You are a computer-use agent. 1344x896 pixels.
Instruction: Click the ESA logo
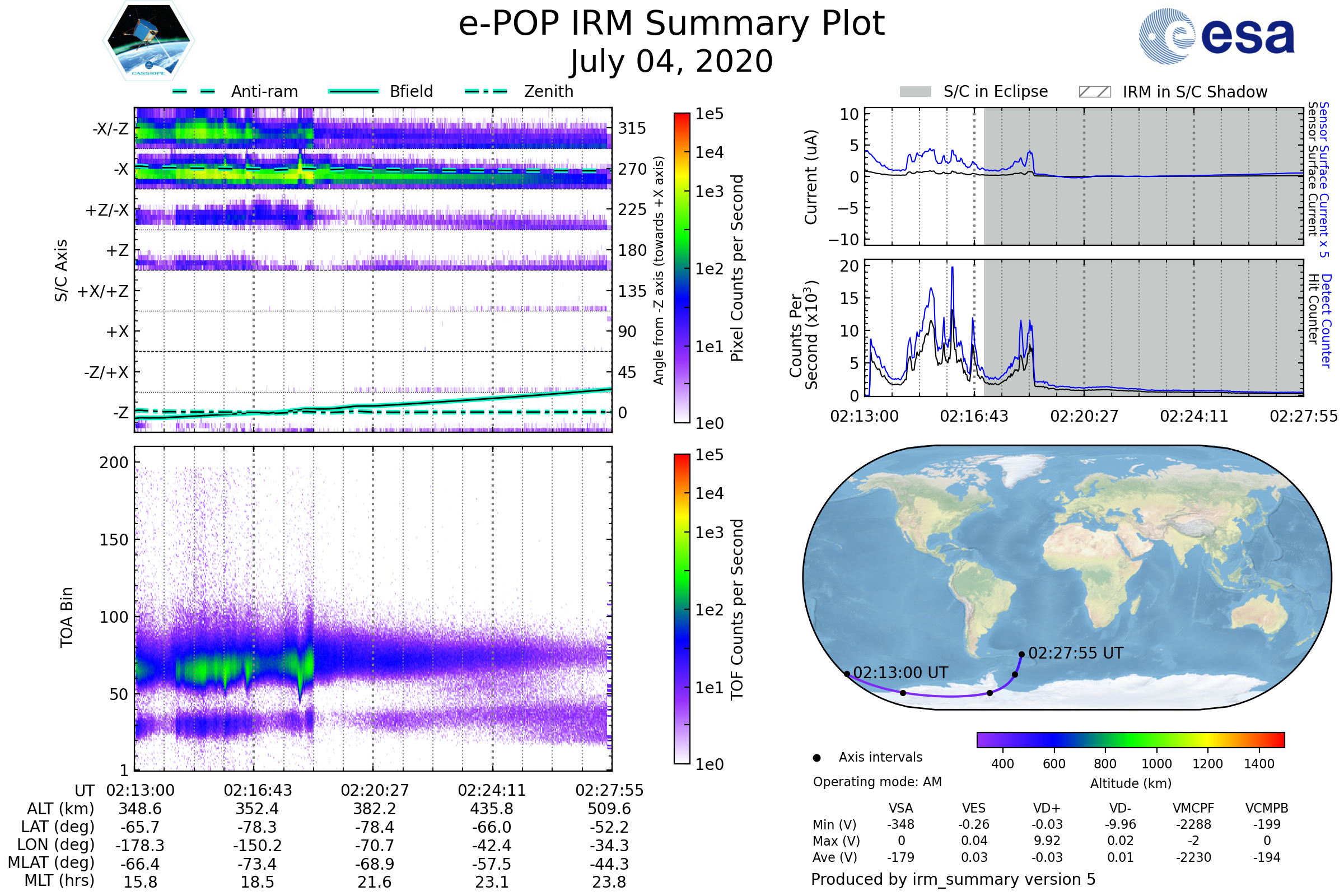[x=1217, y=36]
